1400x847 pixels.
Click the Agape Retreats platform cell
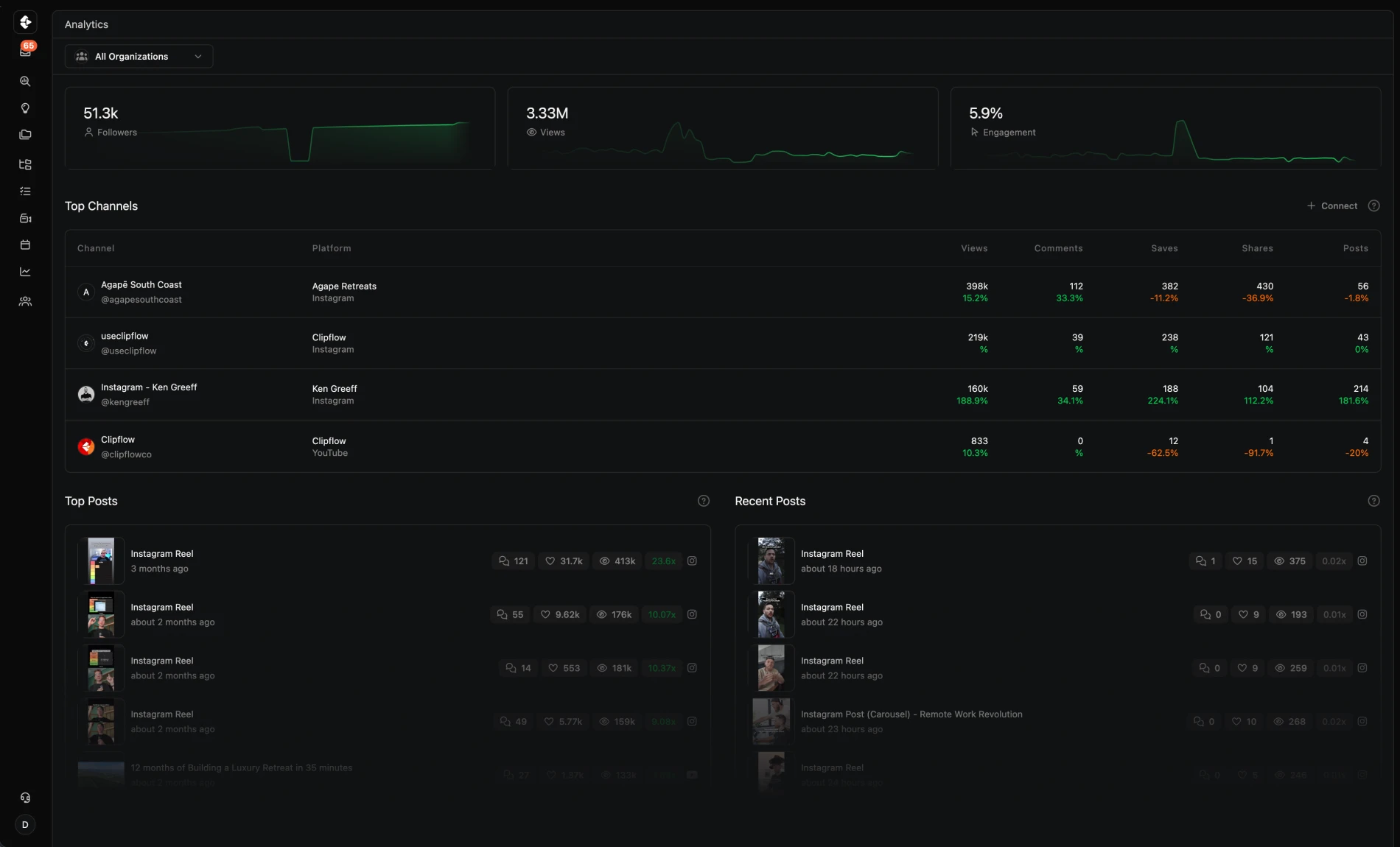click(x=344, y=292)
